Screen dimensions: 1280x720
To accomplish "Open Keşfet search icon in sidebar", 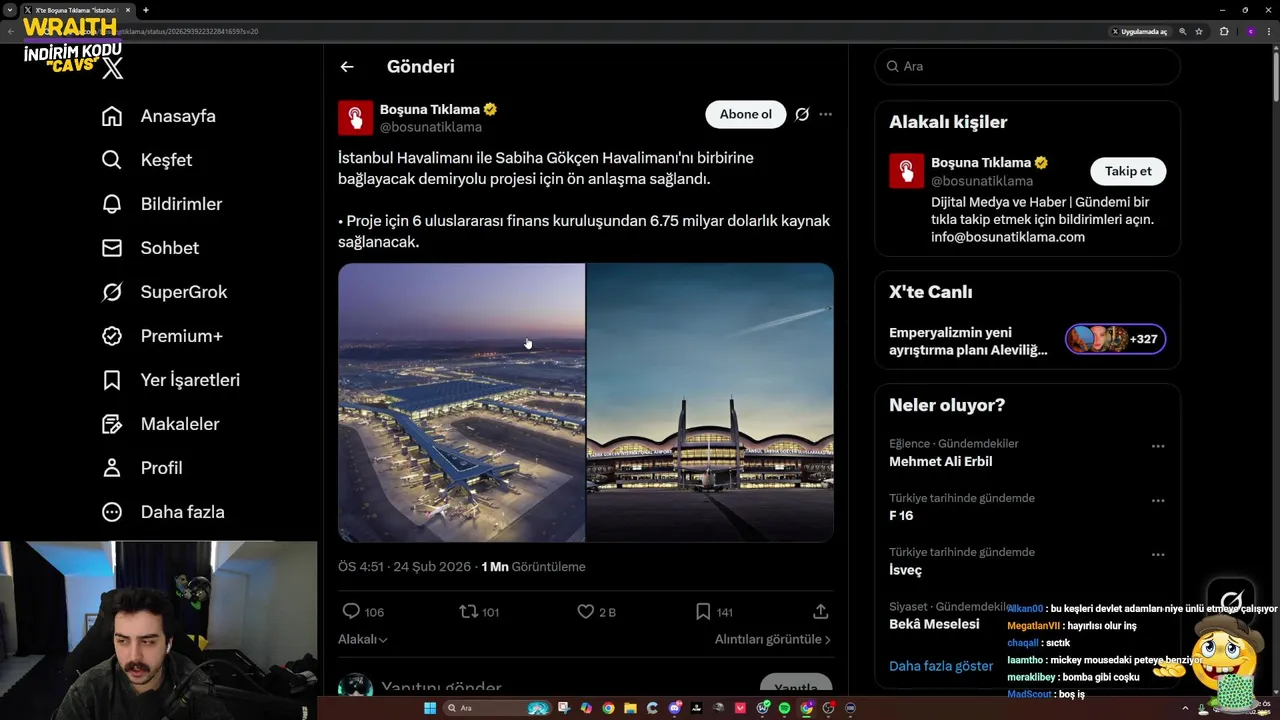I will (x=112, y=160).
